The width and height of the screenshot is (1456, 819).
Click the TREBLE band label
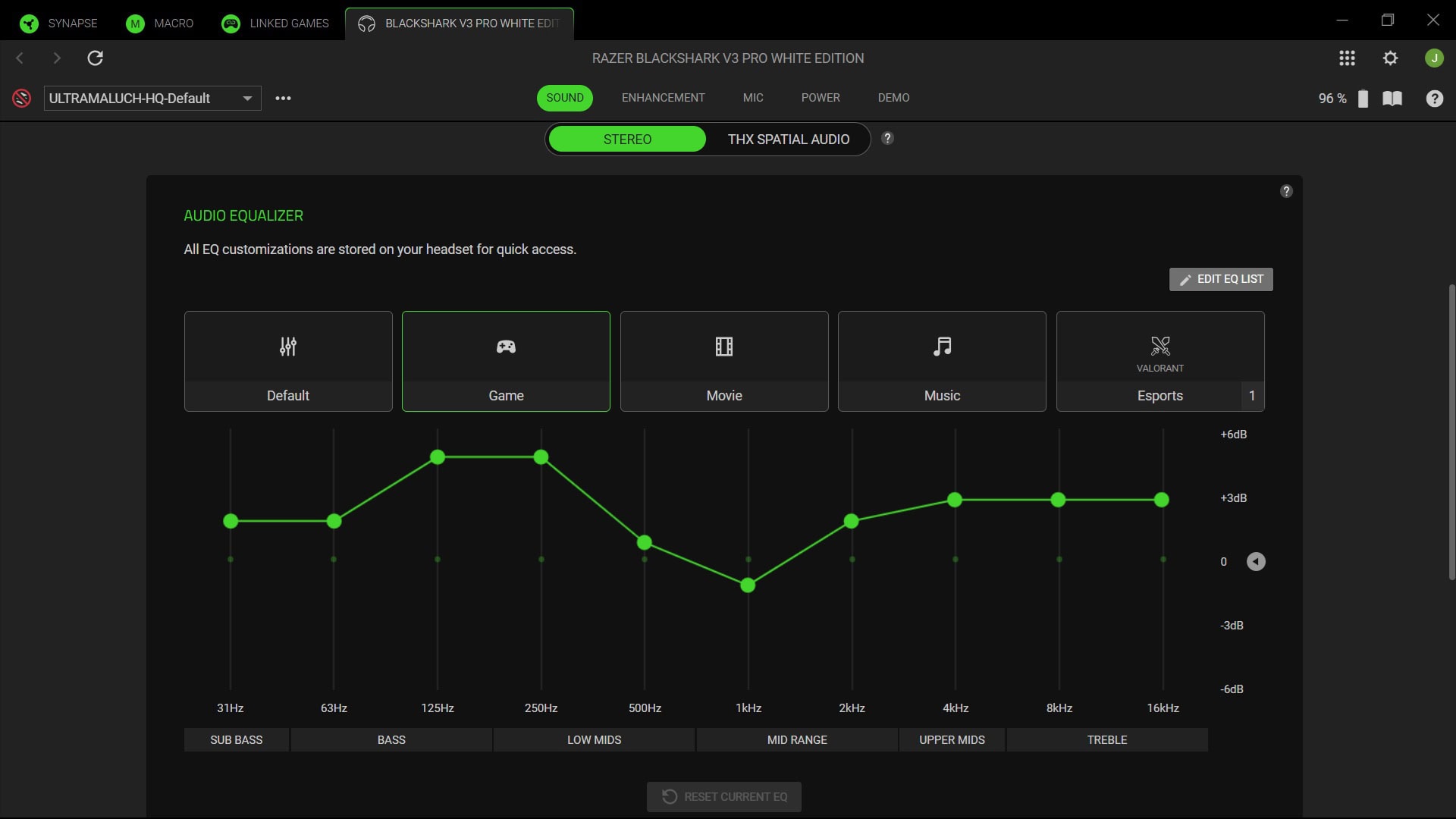pos(1107,740)
